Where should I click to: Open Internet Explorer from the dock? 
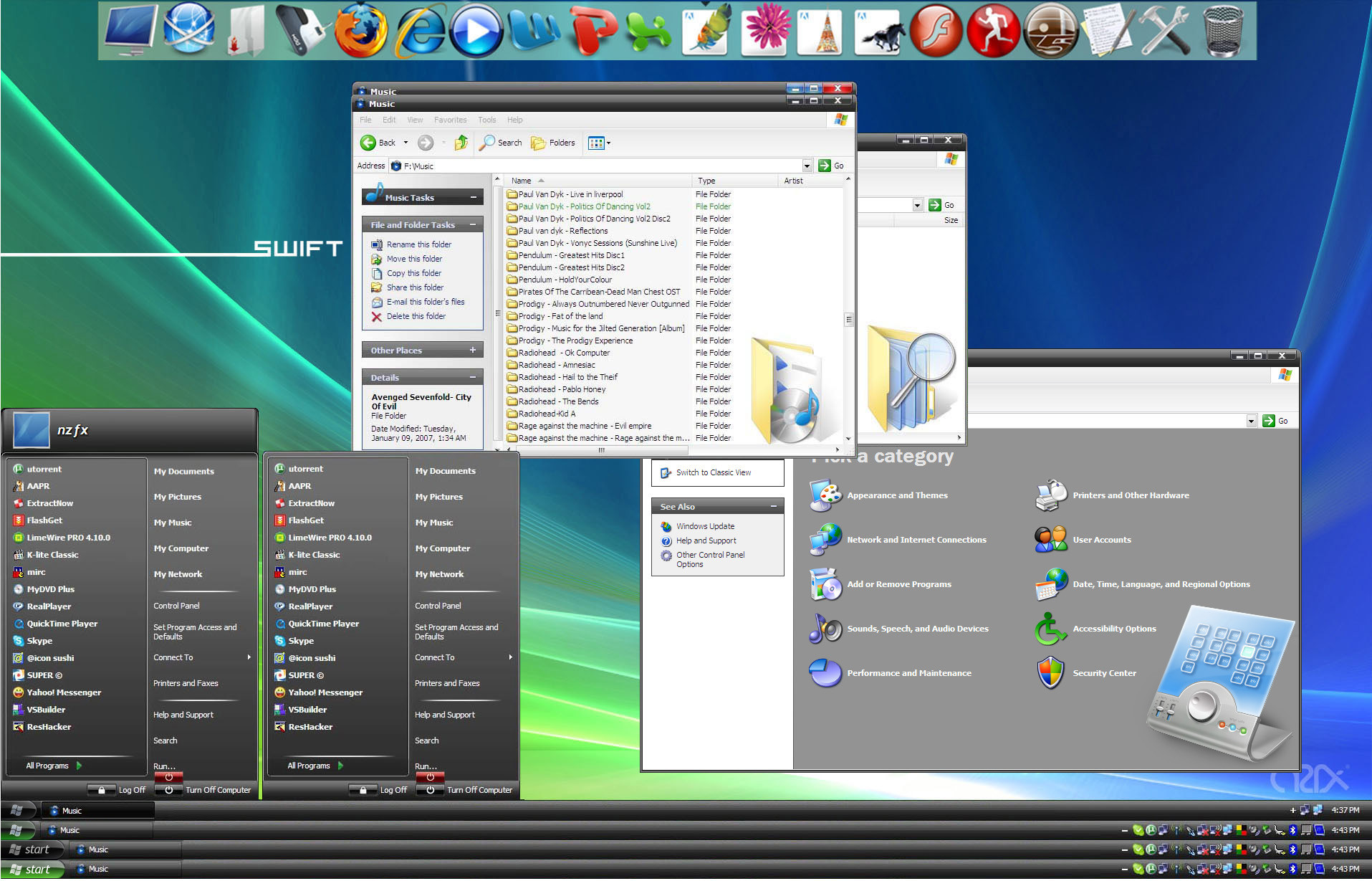[421, 30]
